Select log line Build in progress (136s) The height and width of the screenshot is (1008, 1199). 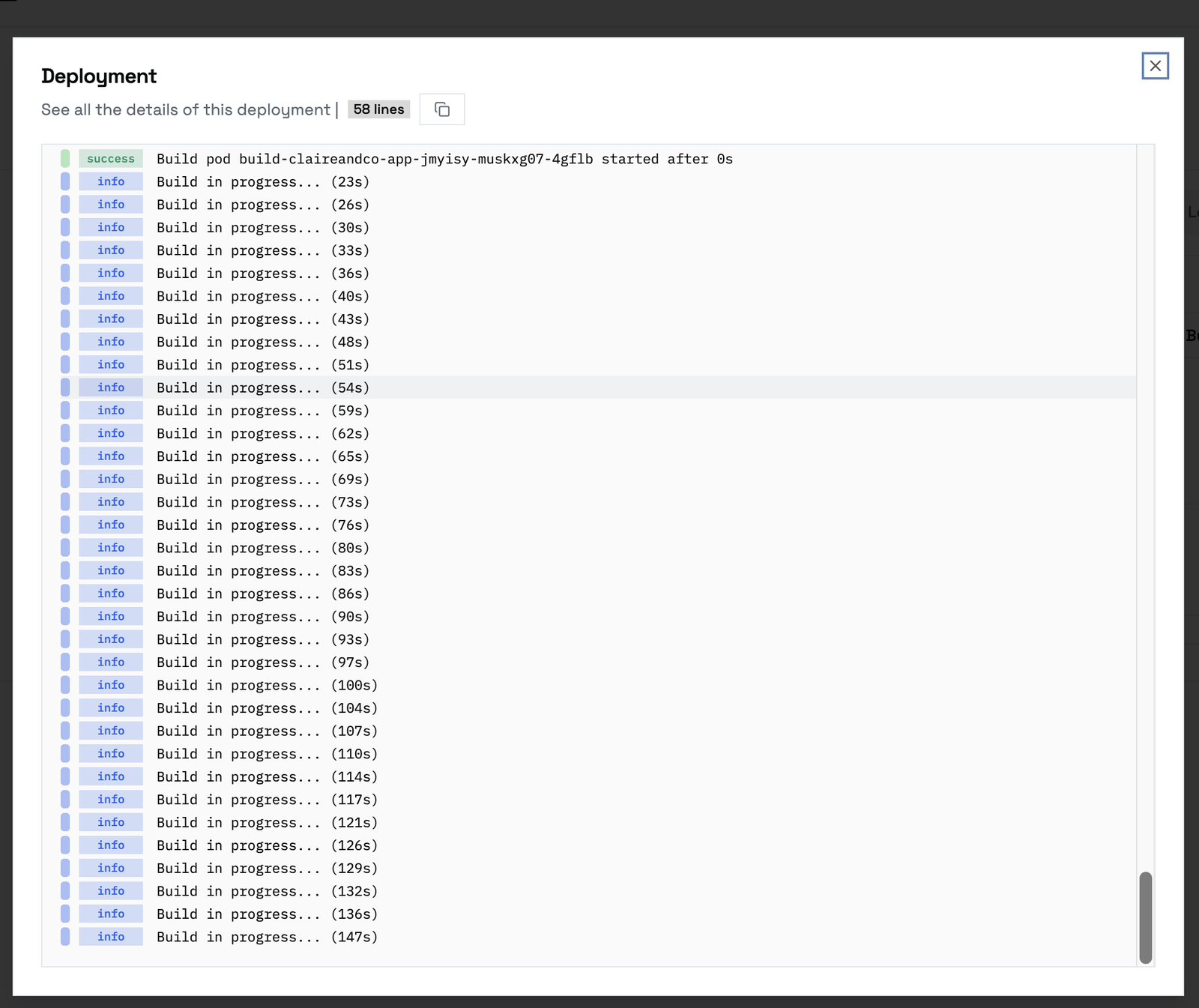(x=589, y=914)
